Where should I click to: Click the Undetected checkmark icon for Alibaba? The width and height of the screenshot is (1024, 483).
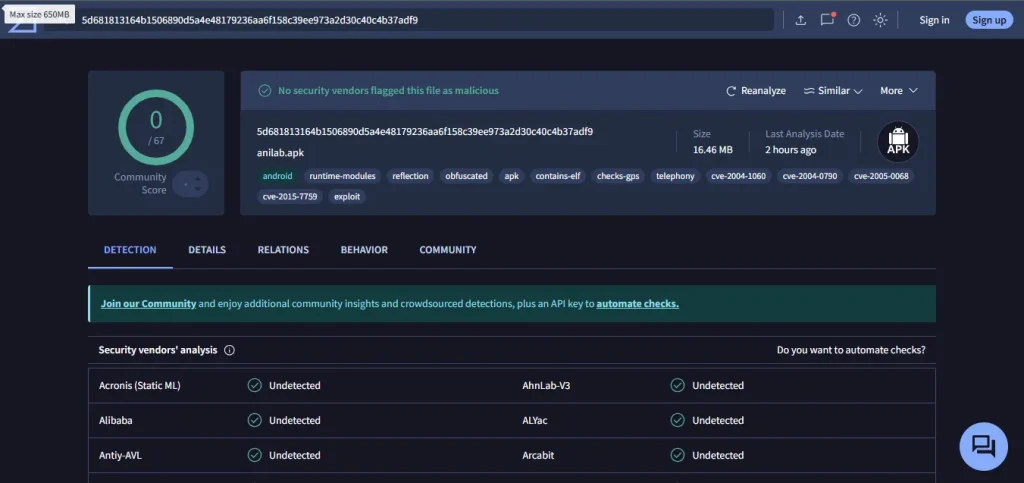[x=255, y=420]
